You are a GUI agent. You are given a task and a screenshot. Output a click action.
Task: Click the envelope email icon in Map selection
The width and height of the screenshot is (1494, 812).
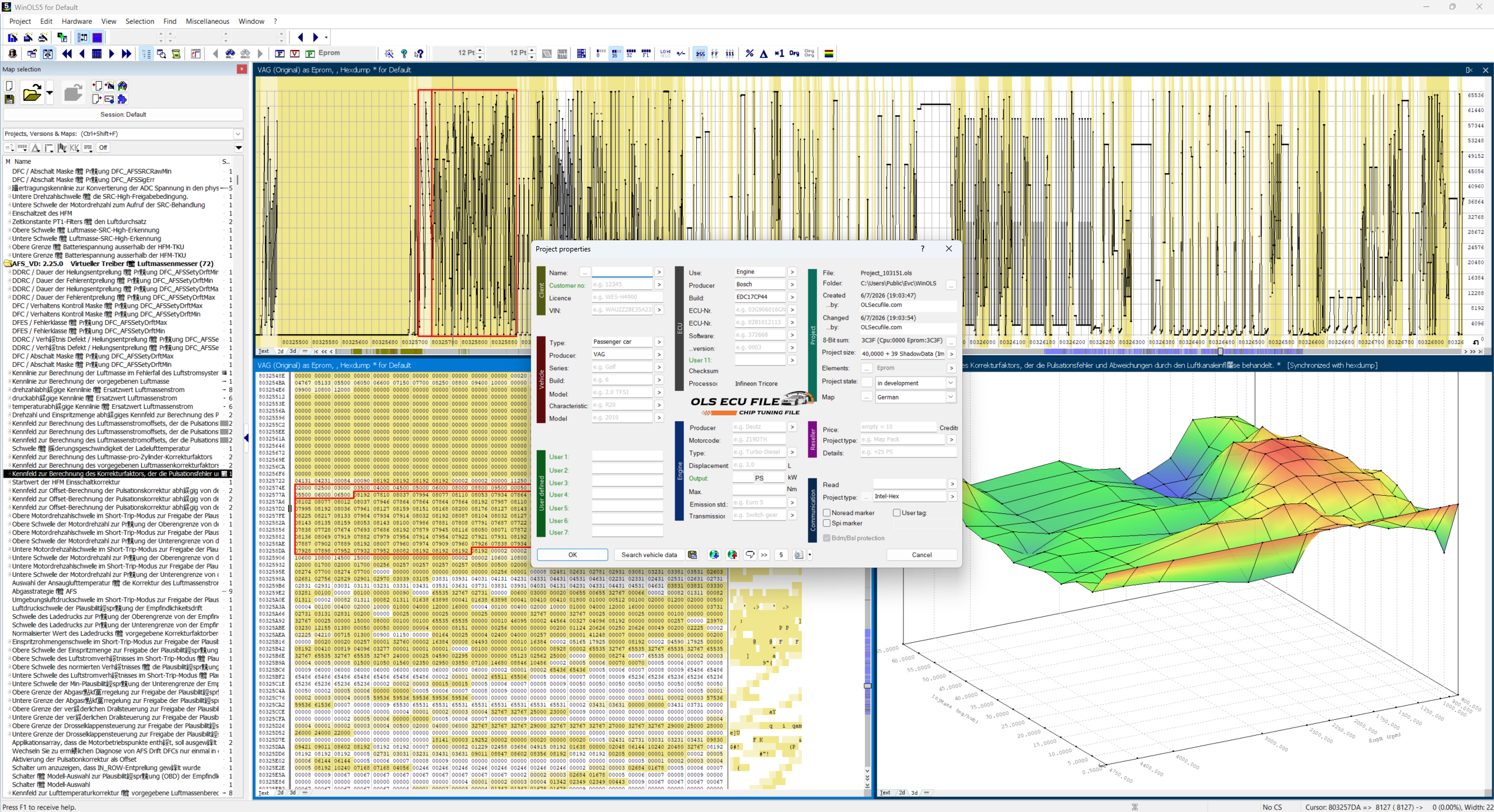click(x=109, y=99)
